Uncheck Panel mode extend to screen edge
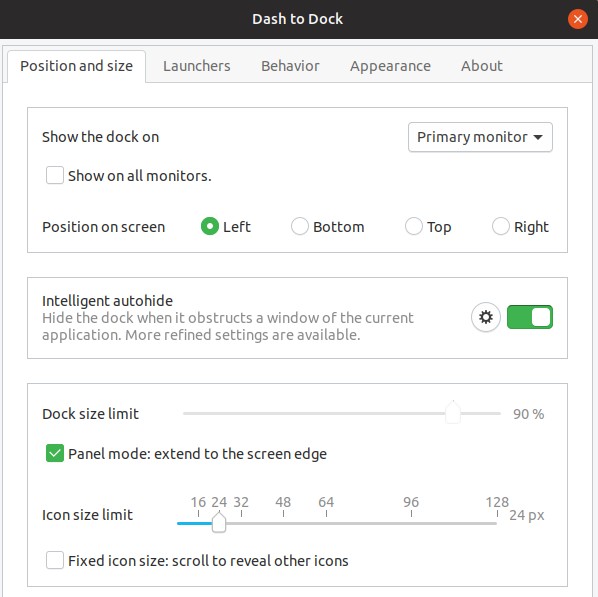598x597 pixels. tap(55, 453)
